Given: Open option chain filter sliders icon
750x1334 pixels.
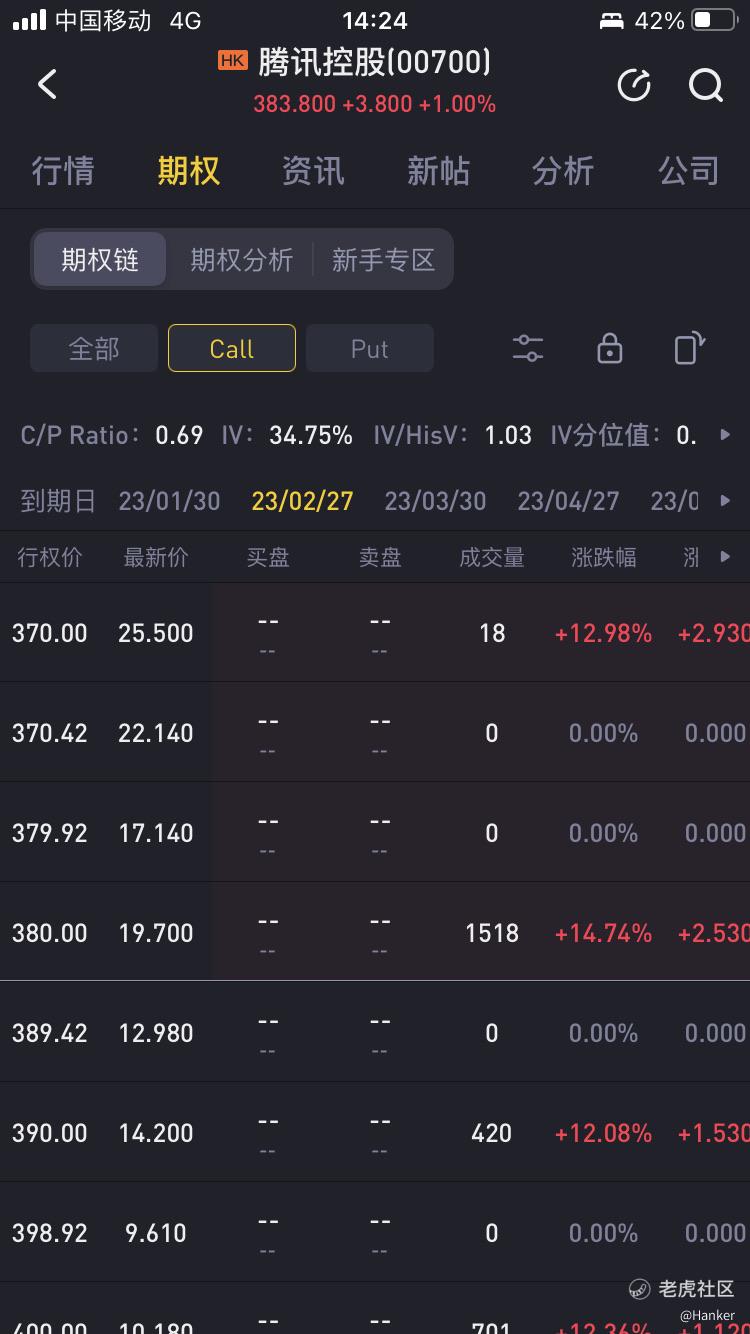Looking at the screenshot, I should tap(527, 348).
